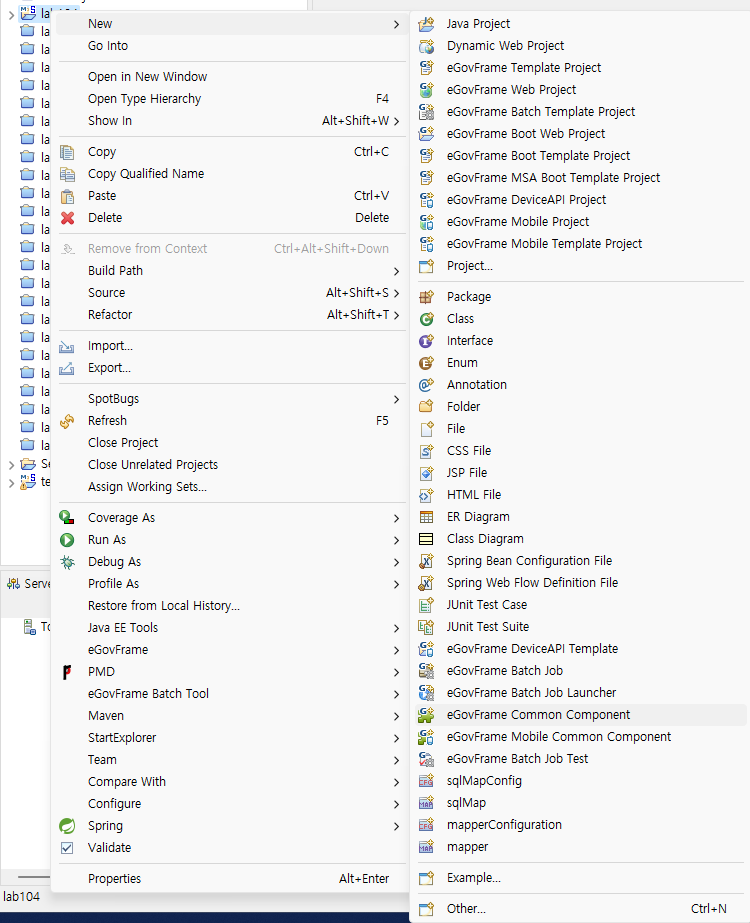The height and width of the screenshot is (923, 750).
Task: Click the eGovFrame Mobile Project icon
Action: tap(426, 222)
